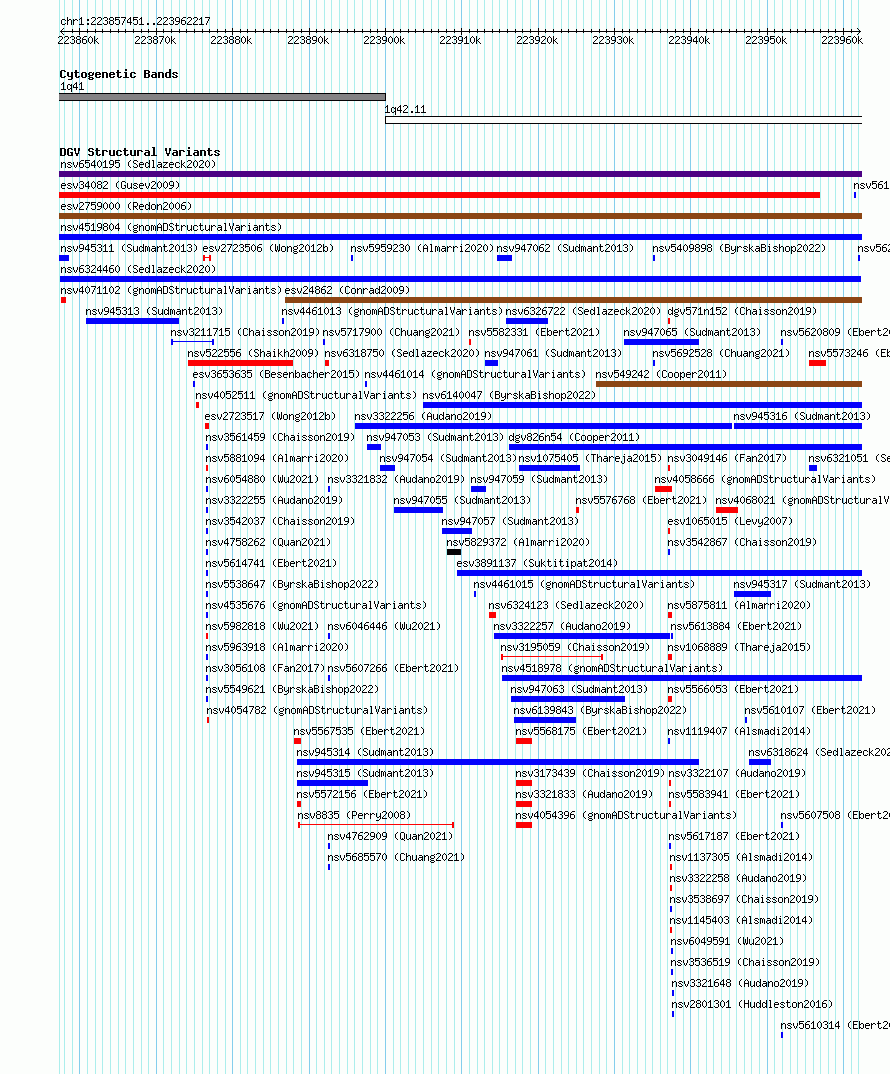Click esv2723517 (Wong2012b) label

[x=270, y=416]
